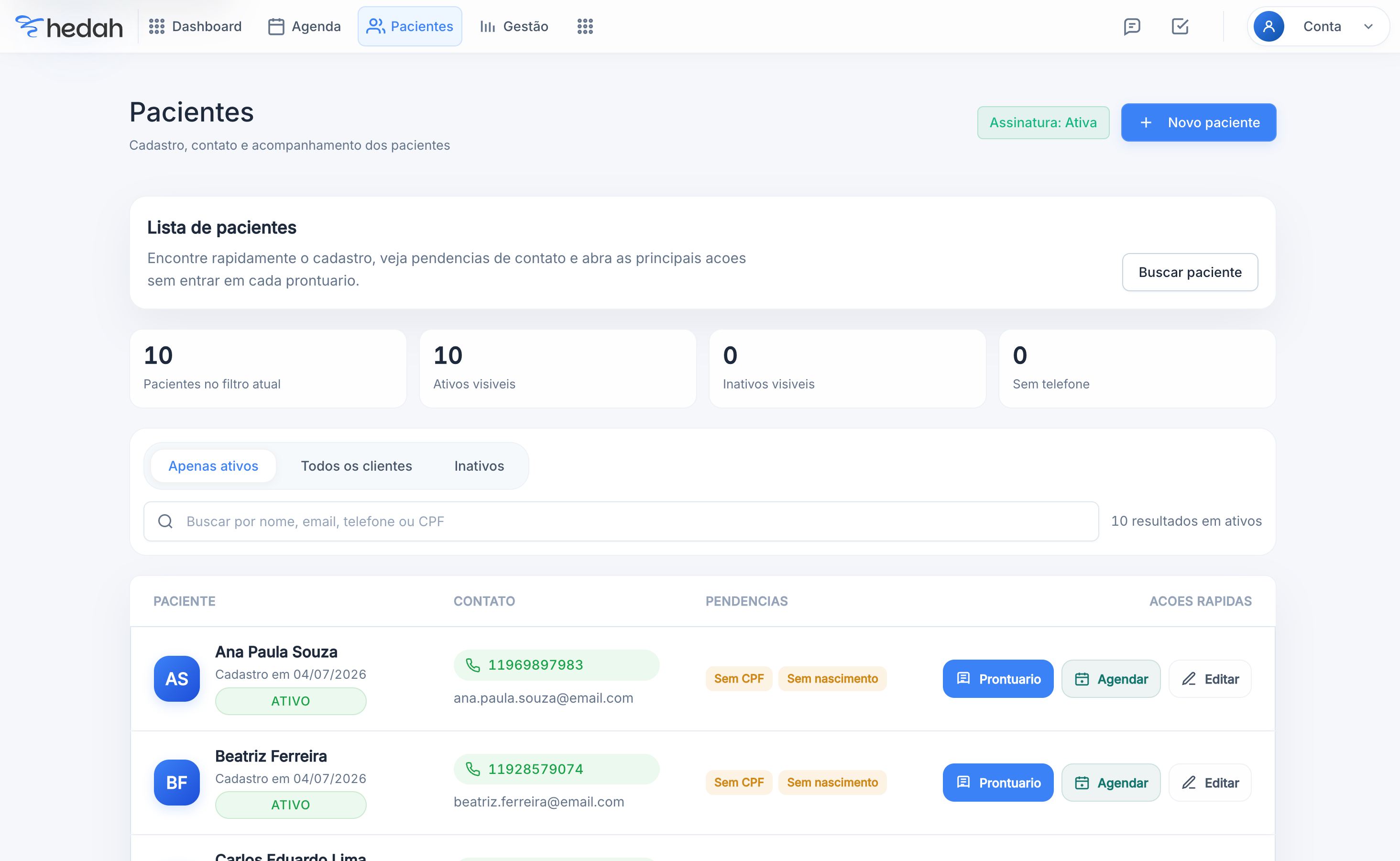
Task: Click the BF avatar for Beatriz Ferreira
Action: (176, 783)
